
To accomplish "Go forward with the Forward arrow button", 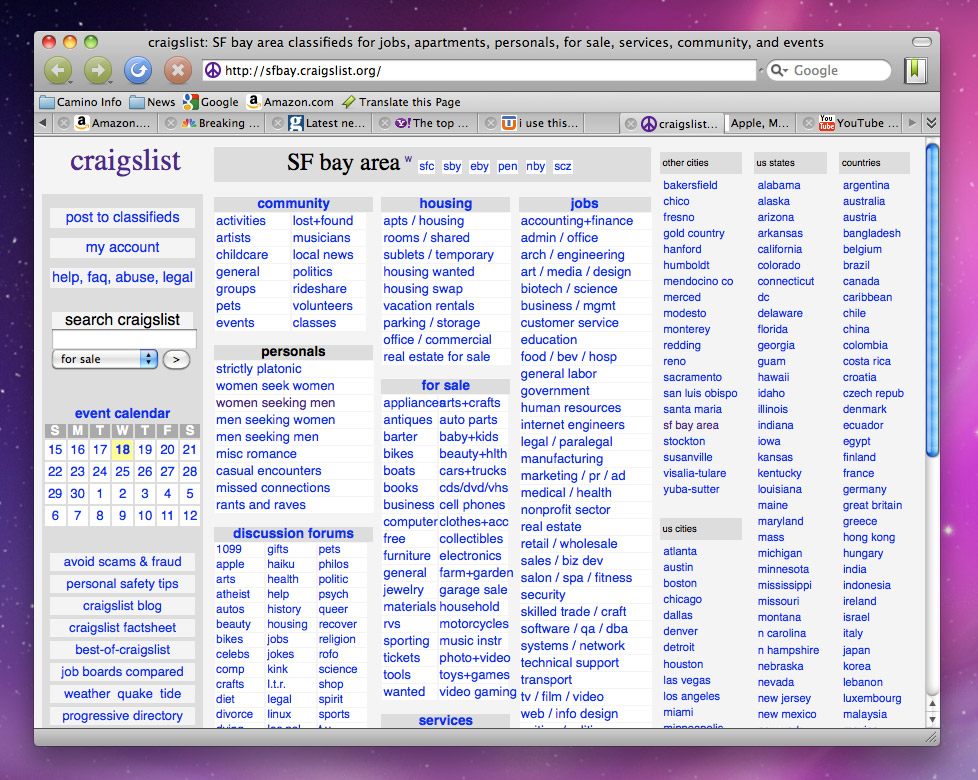I will coord(98,70).
